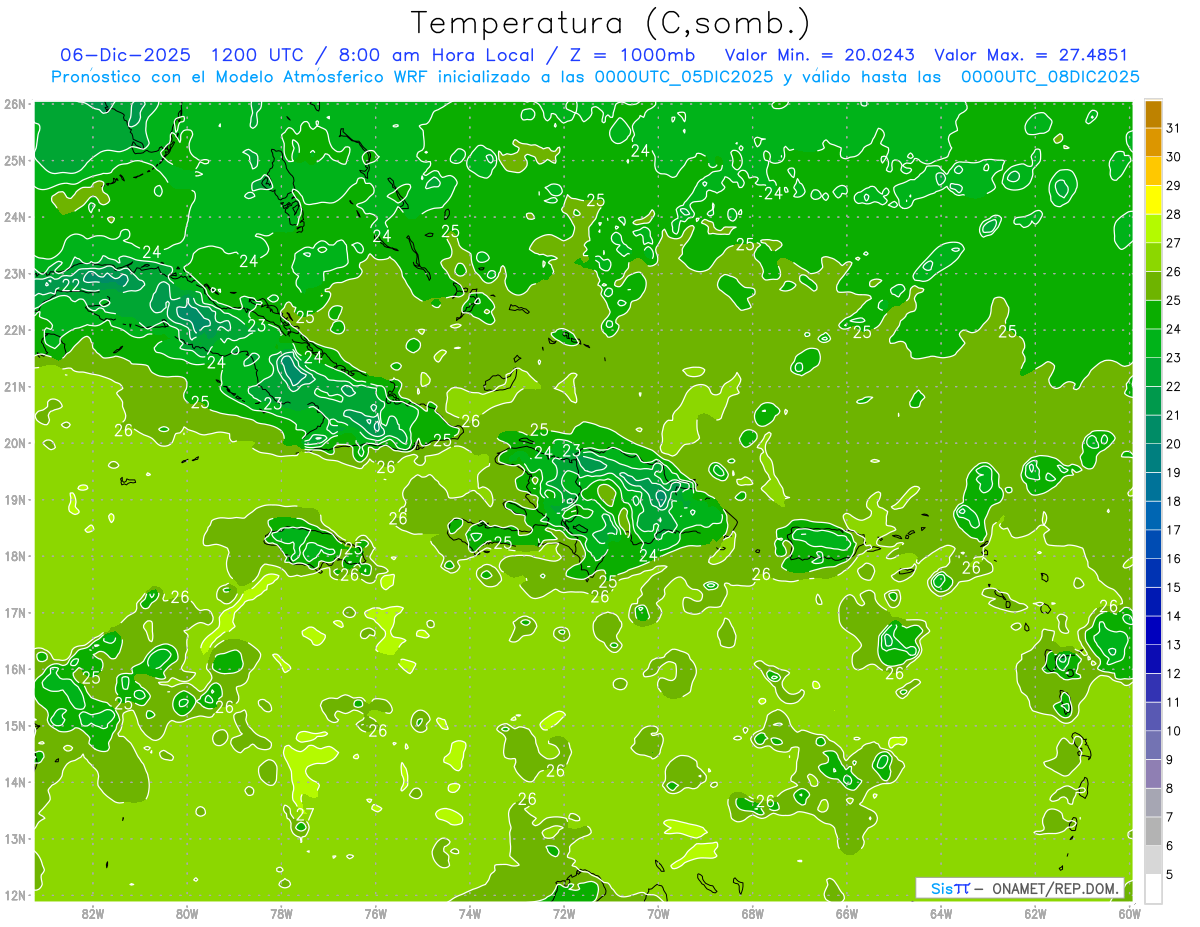The height and width of the screenshot is (927, 1200).
Task: Click the '20N' latitude axis label
Action: pos(15,443)
